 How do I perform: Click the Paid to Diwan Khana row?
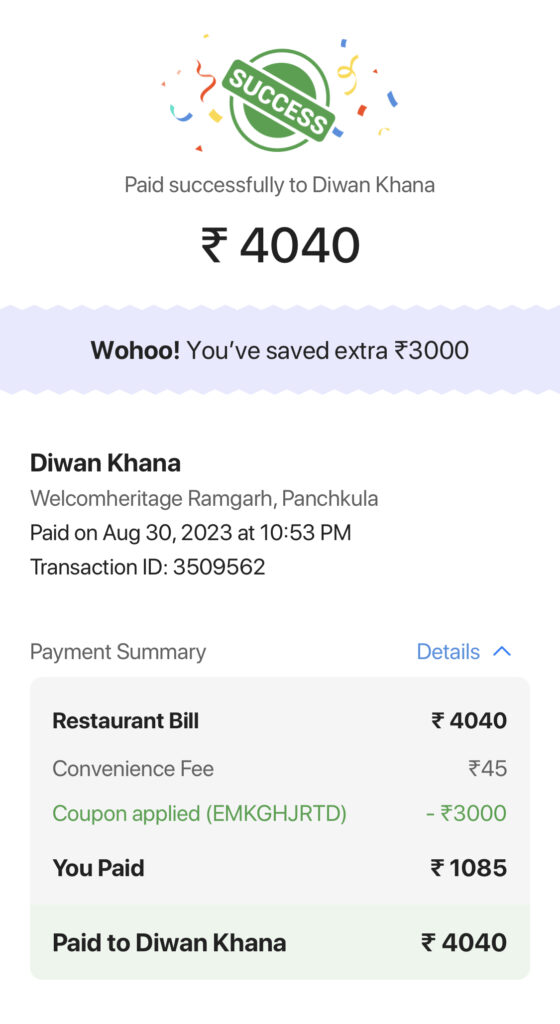(280, 942)
